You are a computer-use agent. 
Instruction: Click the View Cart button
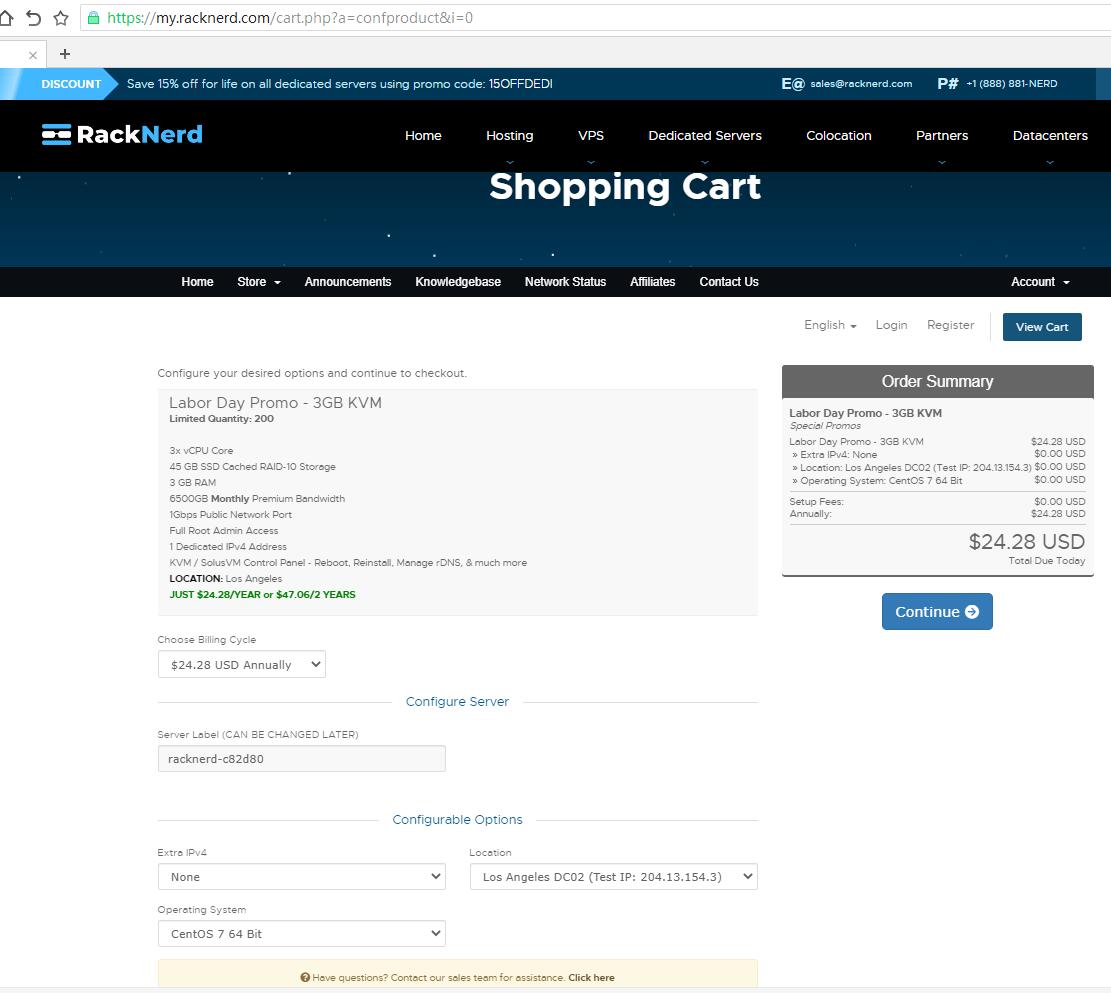[1042, 327]
